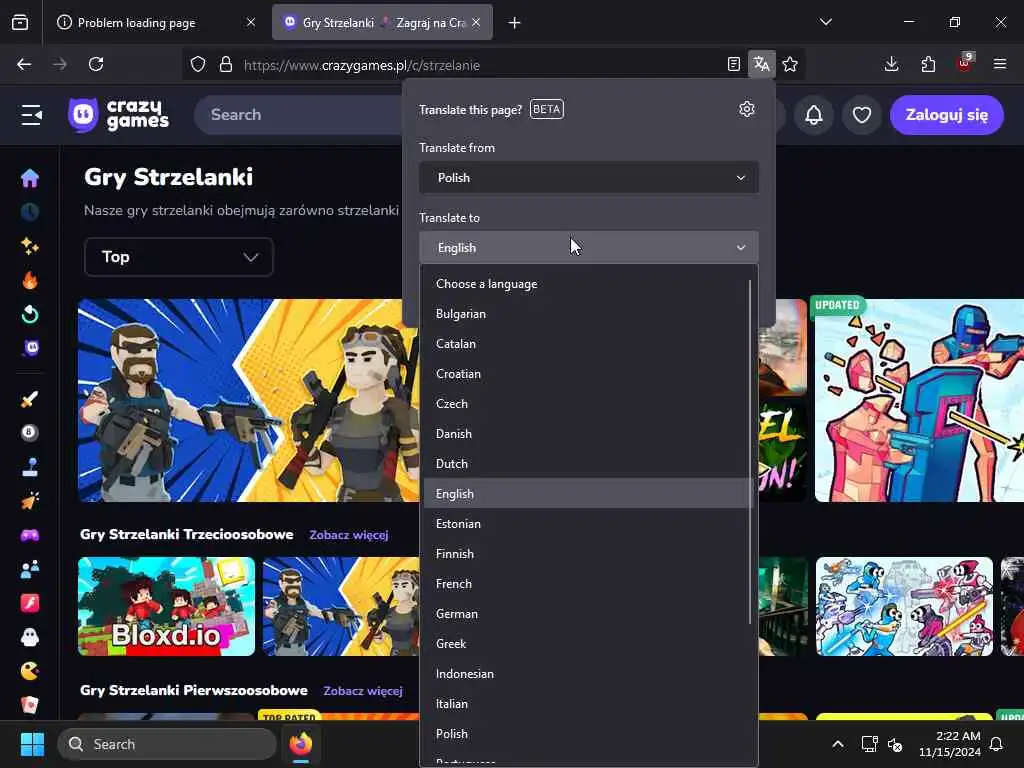The width and height of the screenshot is (1024, 768).
Task: Toggle the CrazyGames sidebar menu
Action: click(x=31, y=115)
